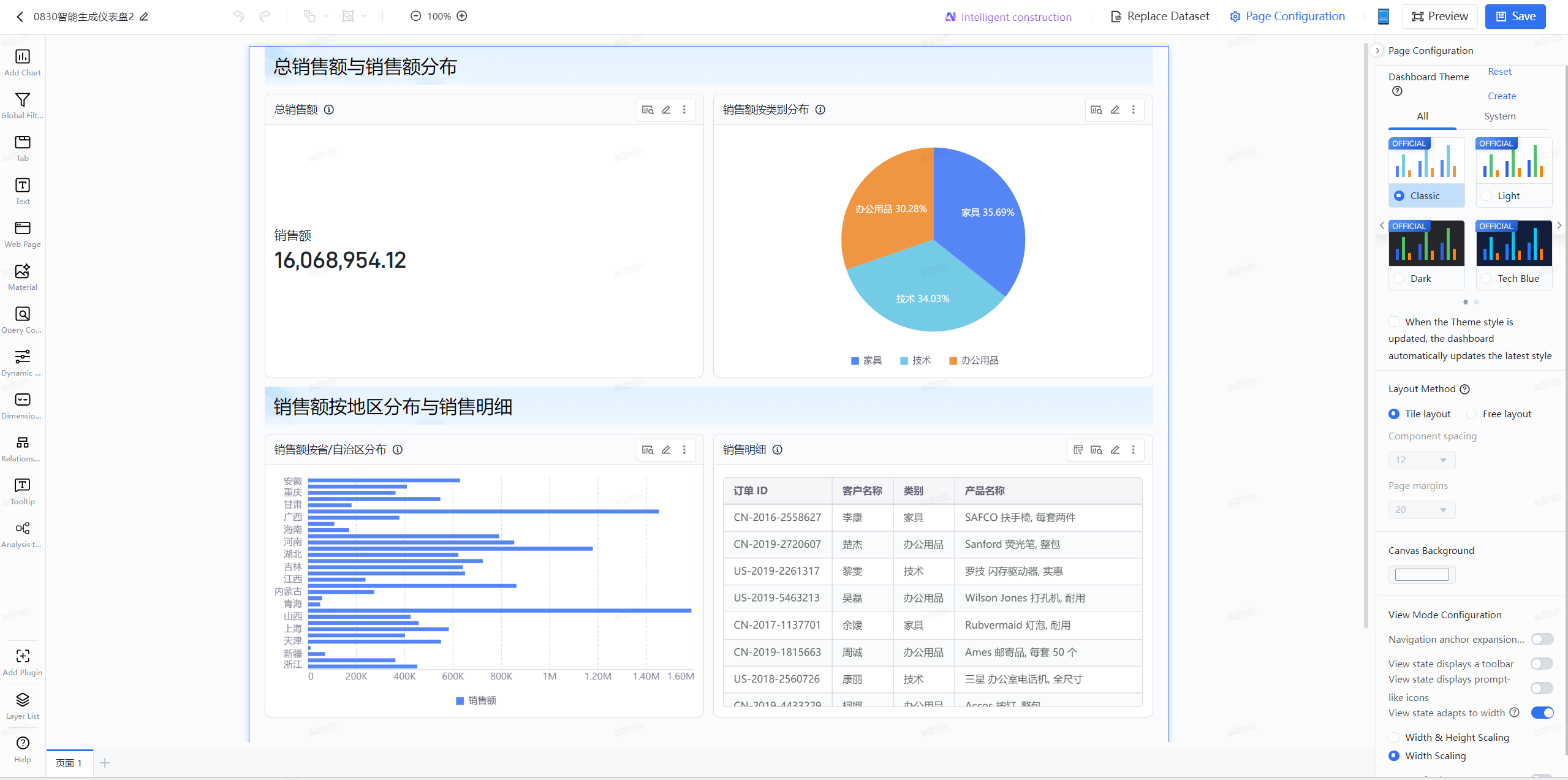Image resolution: width=1568 pixels, height=780 pixels.
Task: Open more options for 销售额按类别分布 chart
Action: pos(1134,110)
